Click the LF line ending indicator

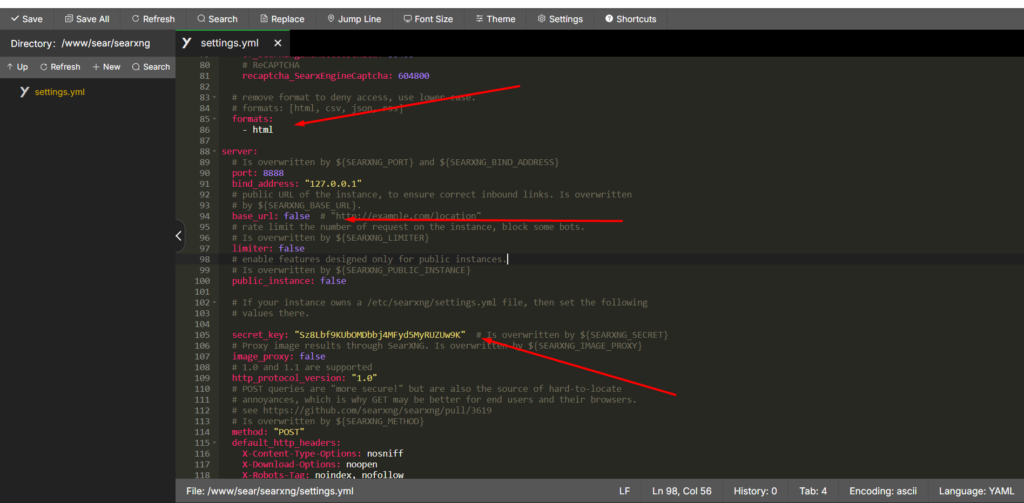click(x=624, y=491)
